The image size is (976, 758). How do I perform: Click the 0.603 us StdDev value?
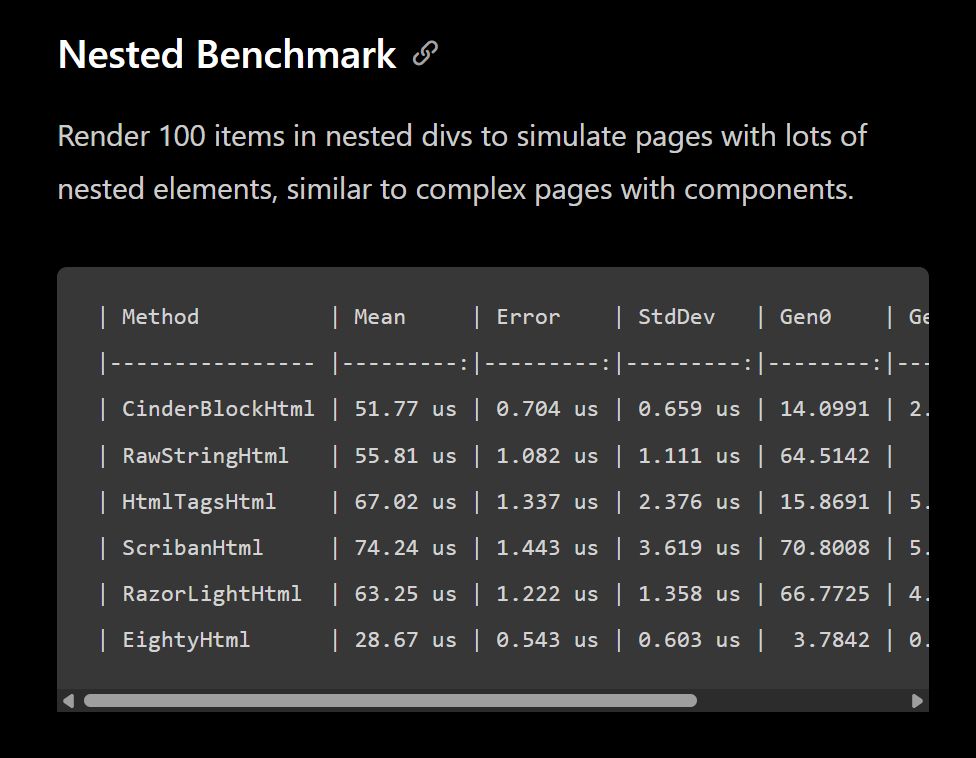(x=689, y=640)
